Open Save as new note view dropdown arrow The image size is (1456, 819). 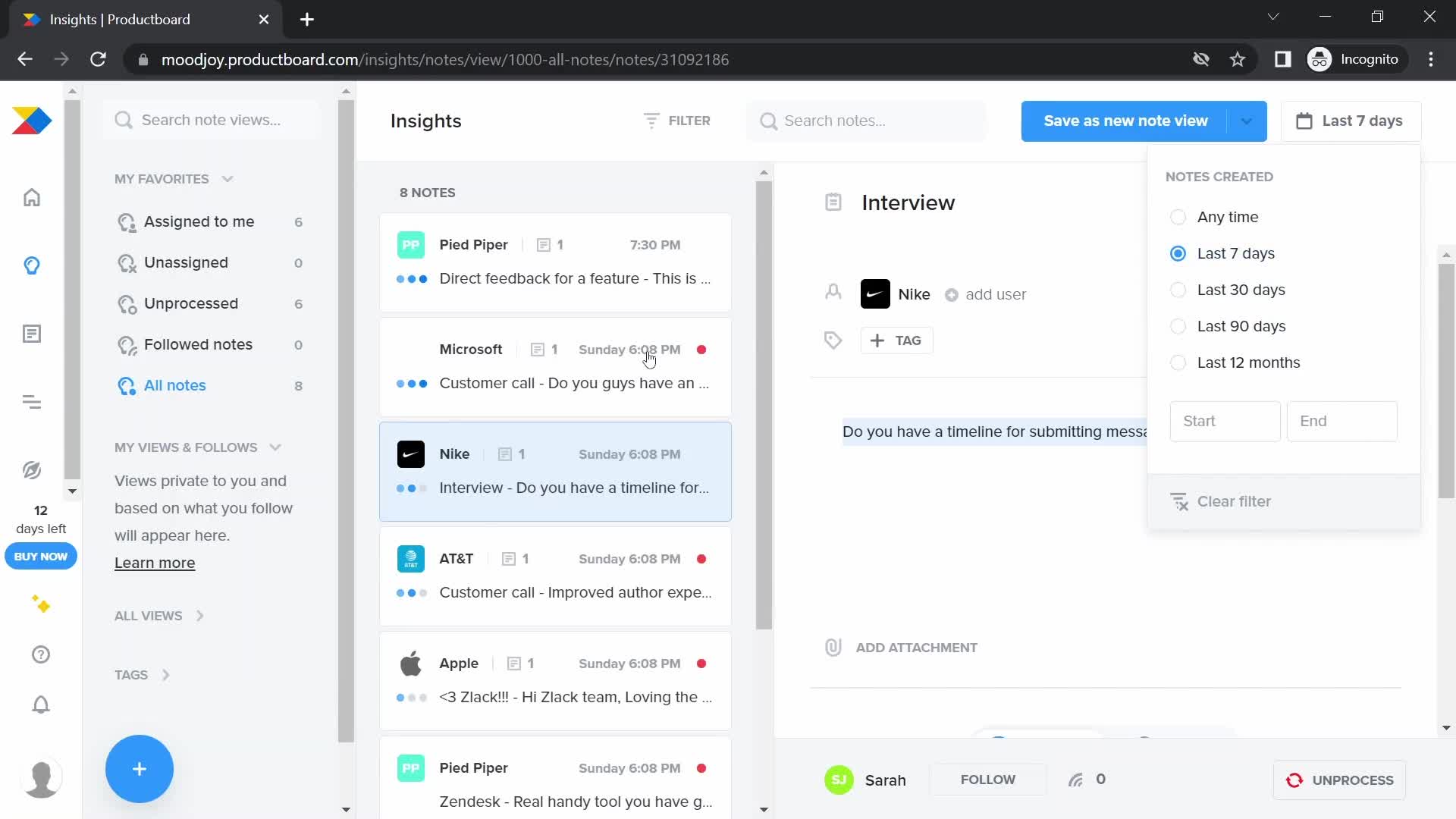click(1247, 121)
